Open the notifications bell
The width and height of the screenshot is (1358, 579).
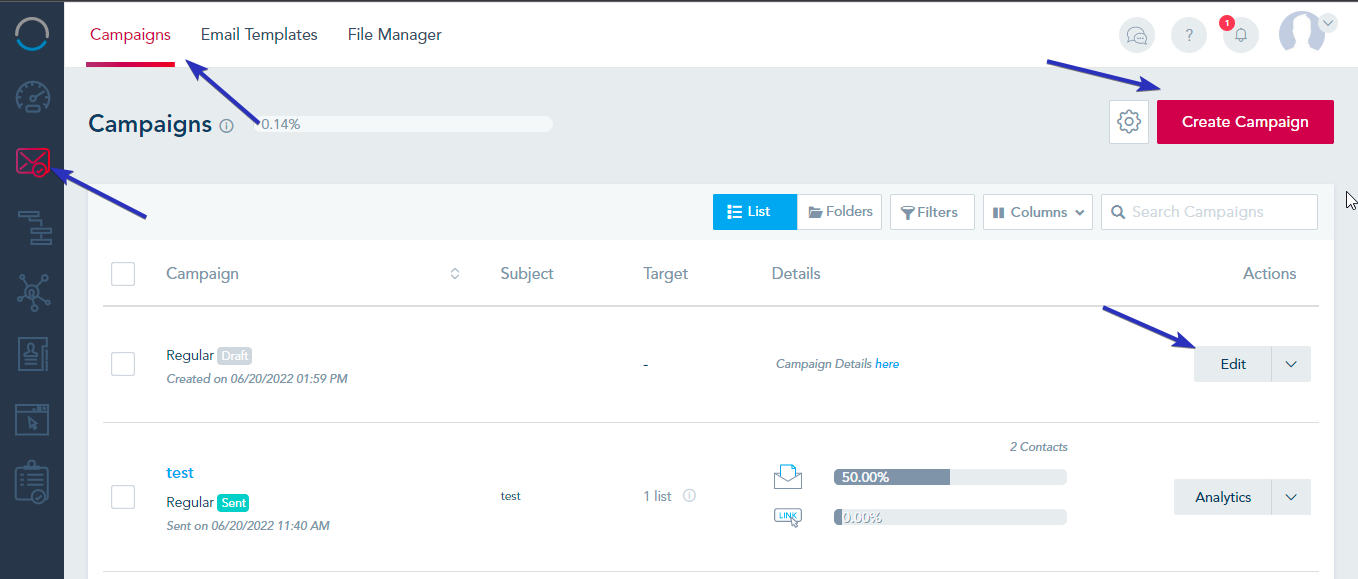pos(1240,35)
